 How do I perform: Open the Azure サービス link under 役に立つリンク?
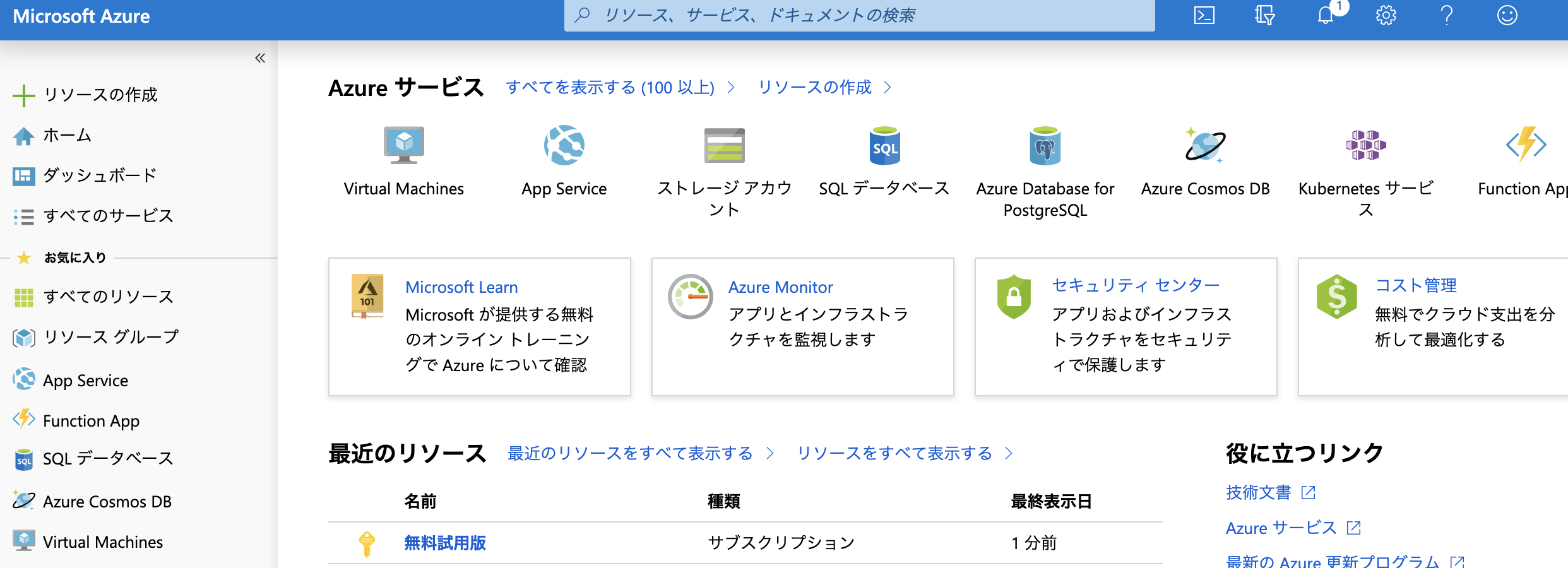[x=1281, y=528]
